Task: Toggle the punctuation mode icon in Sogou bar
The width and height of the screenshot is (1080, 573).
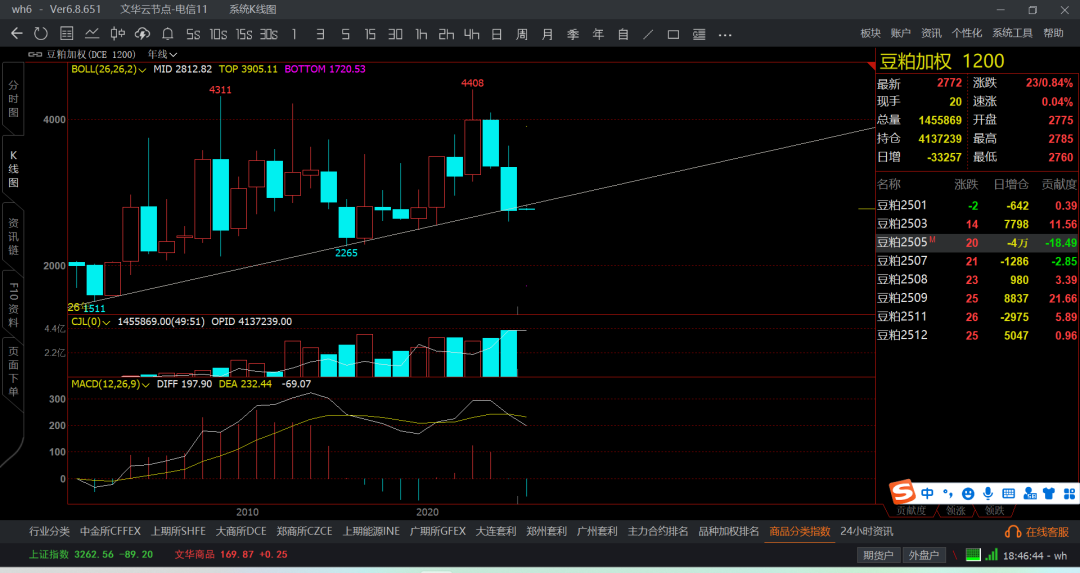Action: 948,493
